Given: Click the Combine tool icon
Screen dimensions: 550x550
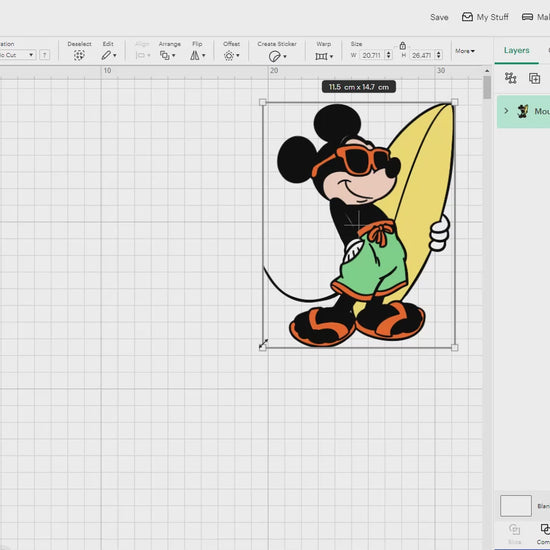Looking at the screenshot, I should click(x=545, y=529).
